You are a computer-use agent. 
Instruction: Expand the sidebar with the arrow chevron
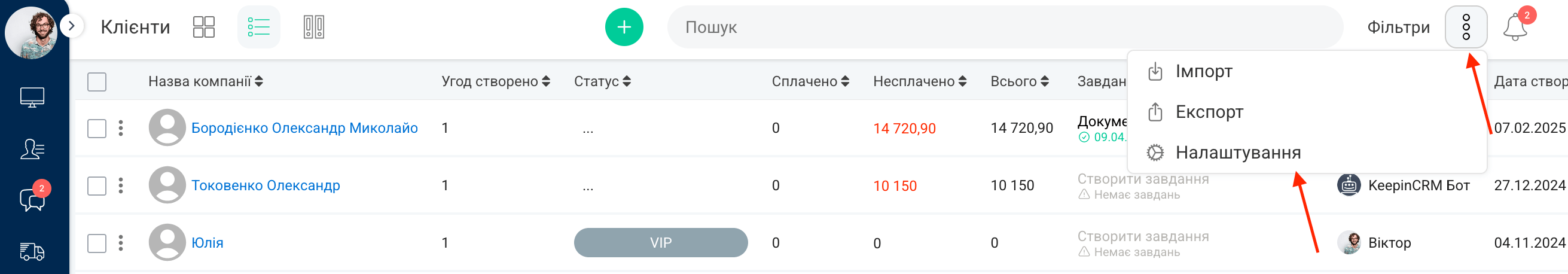[x=72, y=26]
